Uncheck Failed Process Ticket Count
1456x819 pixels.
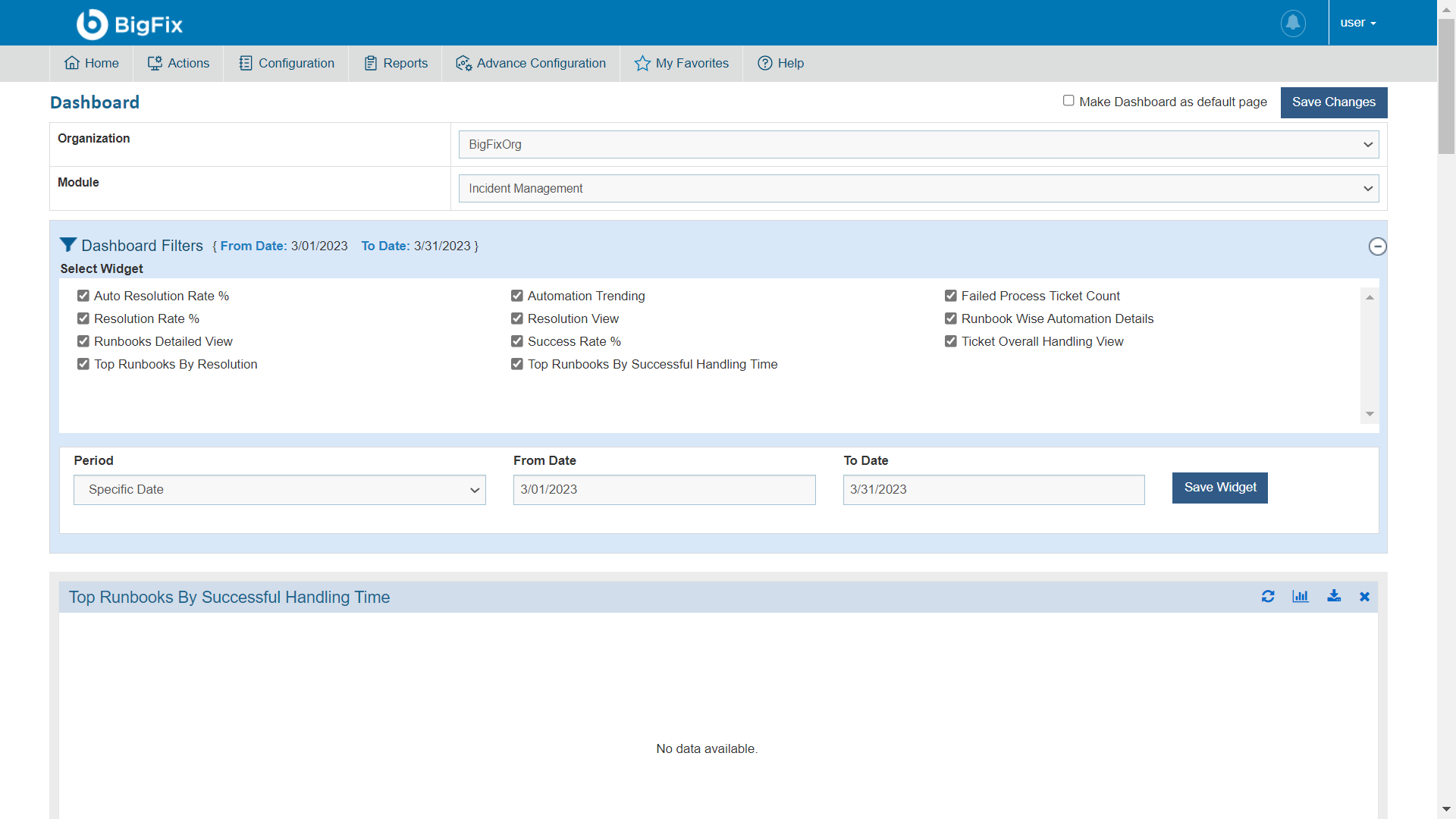[x=951, y=296]
